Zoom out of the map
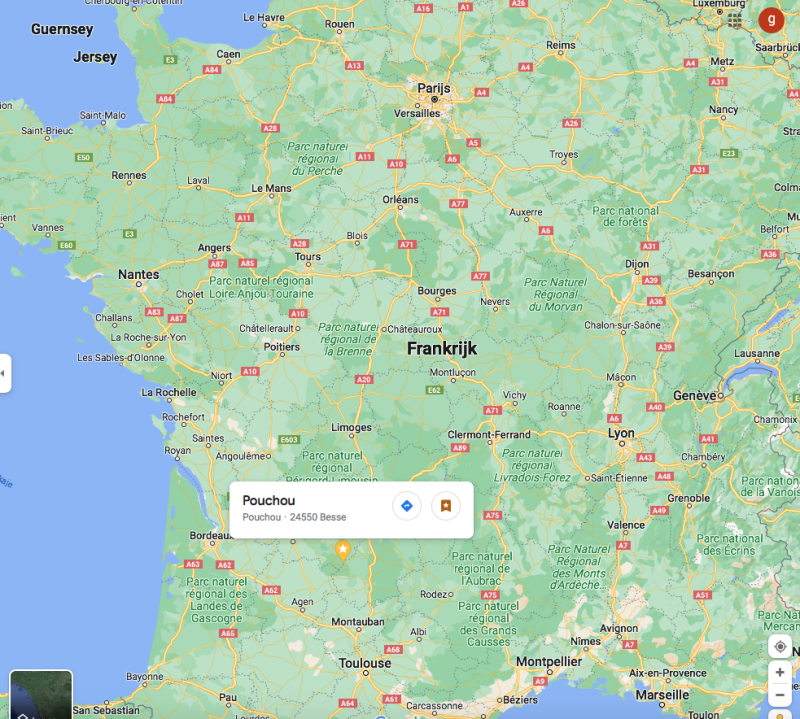Viewport: 800px width, 719px height. click(780, 695)
